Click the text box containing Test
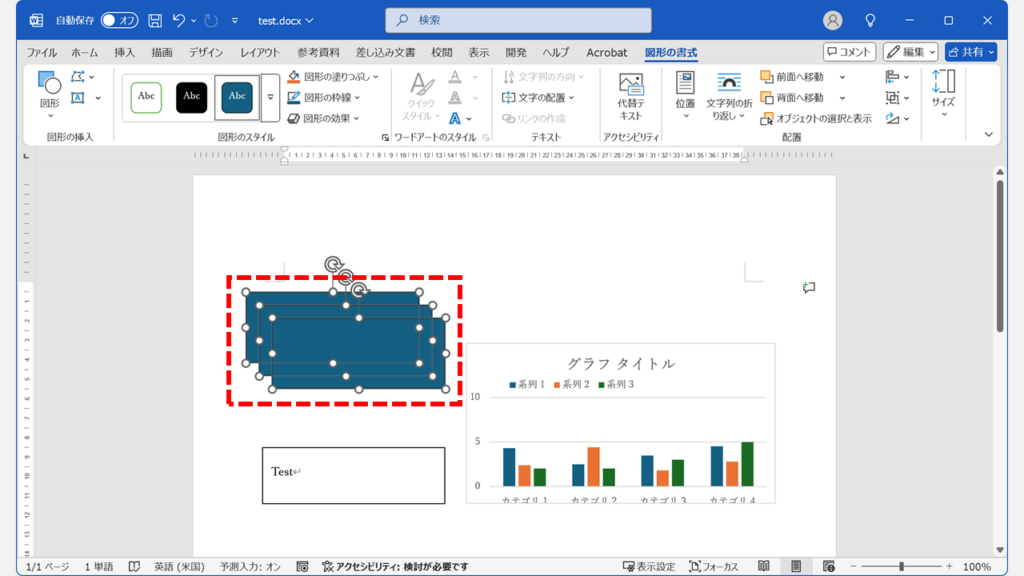The height and width of the screenshot is (576, 1024). click(x=353, y=475)
